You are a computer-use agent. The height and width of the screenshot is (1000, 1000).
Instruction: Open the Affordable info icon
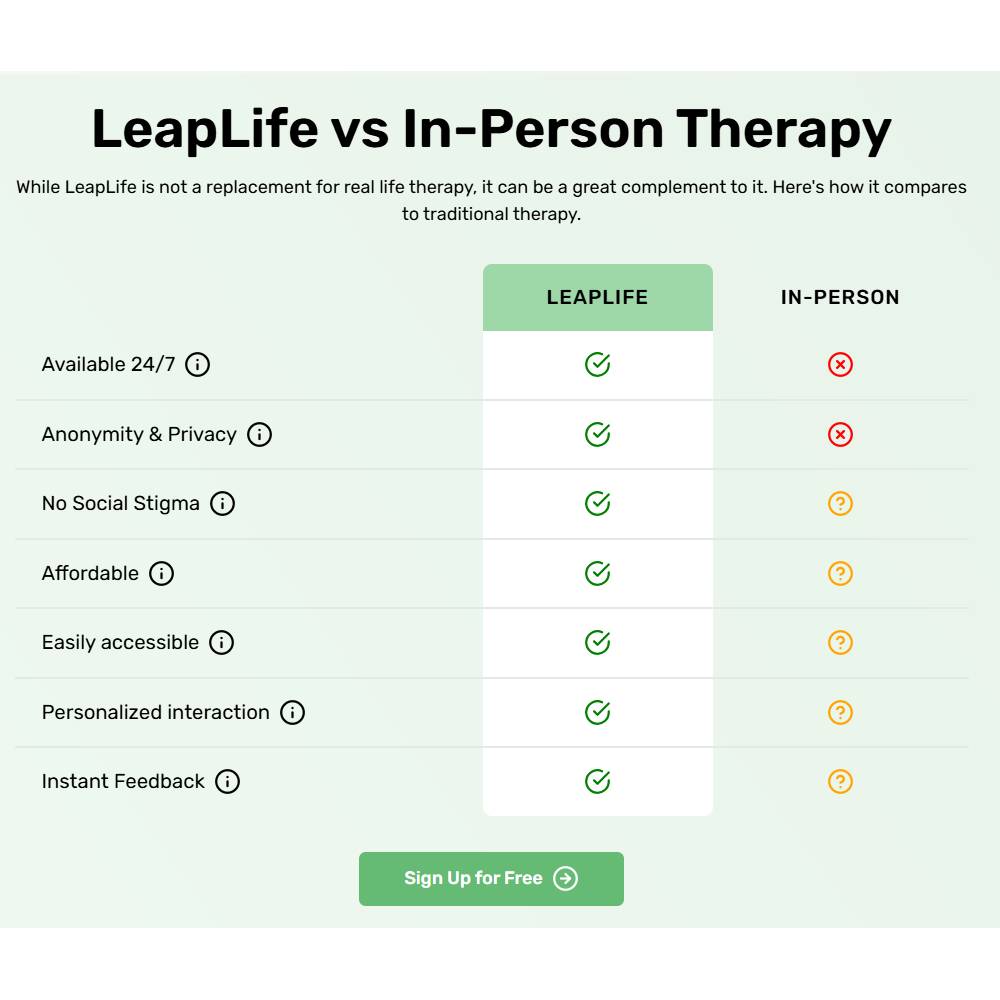(161, 573)
